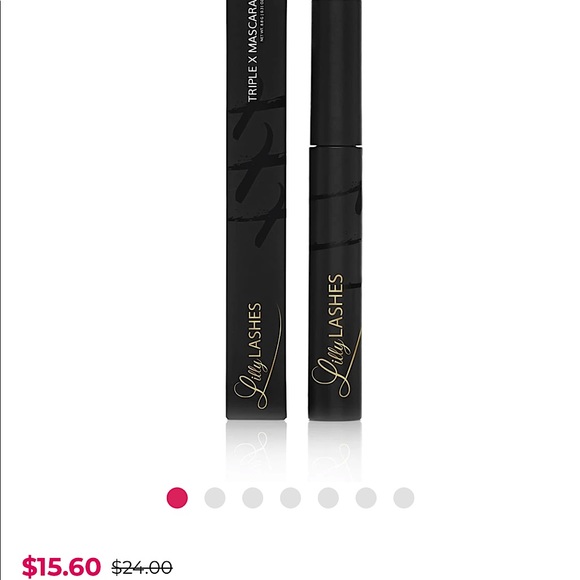Show the fourth product image dot

coord(290,498)
